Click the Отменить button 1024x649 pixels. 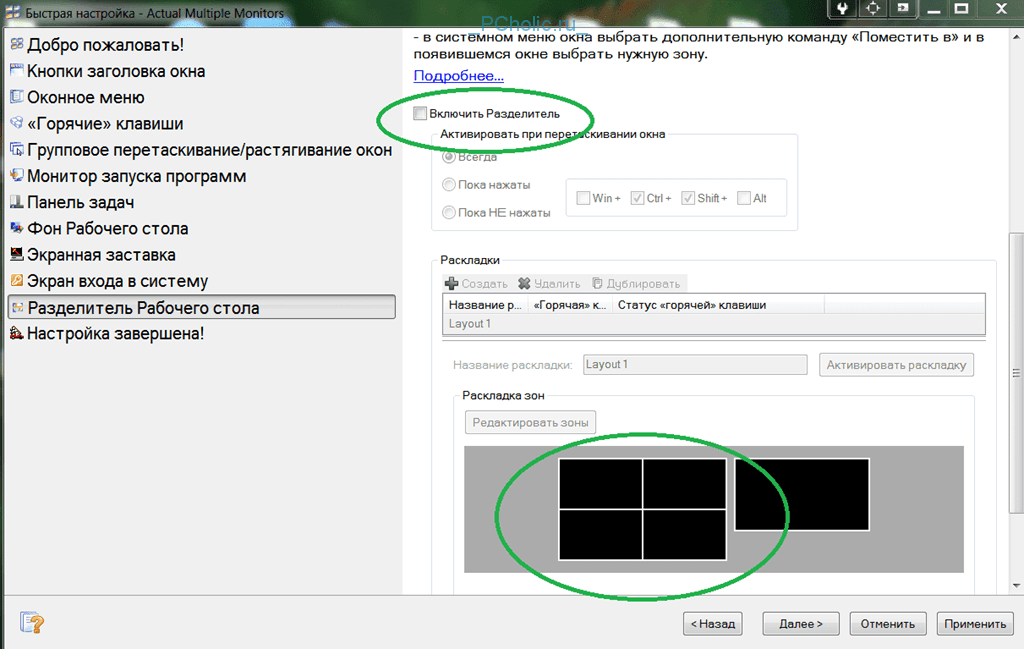[888, 624]
